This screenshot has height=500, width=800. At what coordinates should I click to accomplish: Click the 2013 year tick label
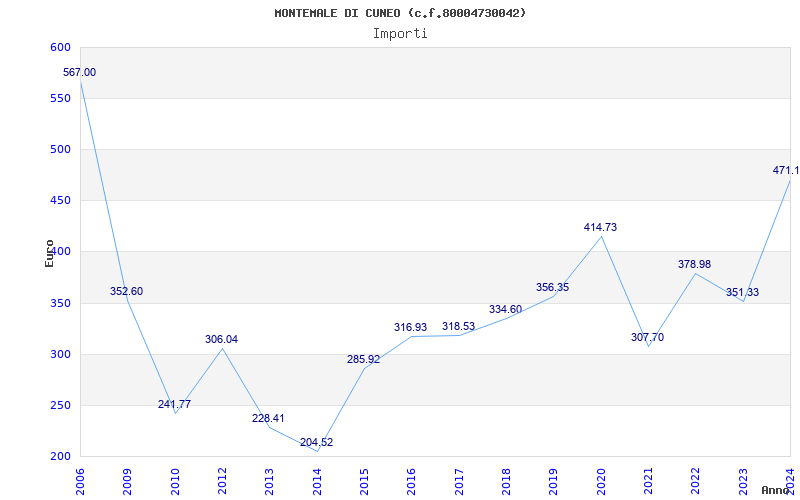click(x=269, y=482)
